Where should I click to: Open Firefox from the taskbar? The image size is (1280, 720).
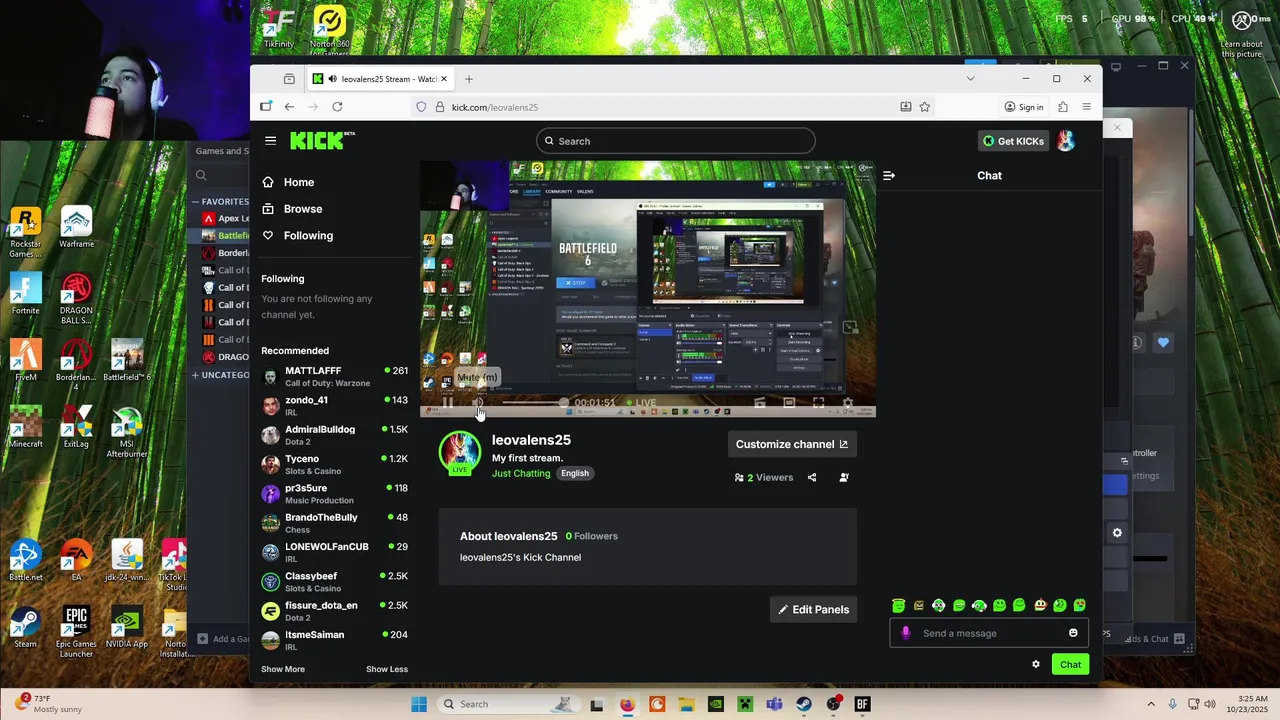tap(627, 704)
